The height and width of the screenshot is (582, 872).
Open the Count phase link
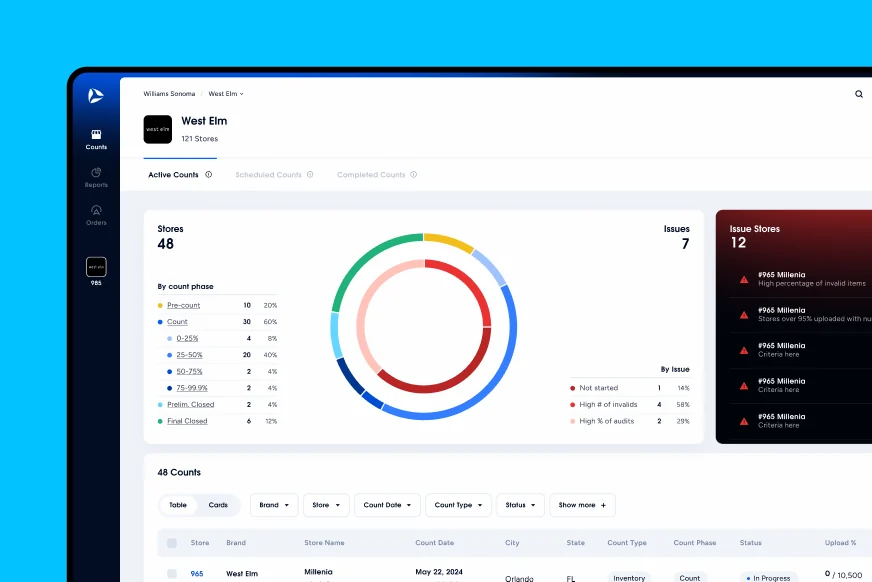pos(177,322)
